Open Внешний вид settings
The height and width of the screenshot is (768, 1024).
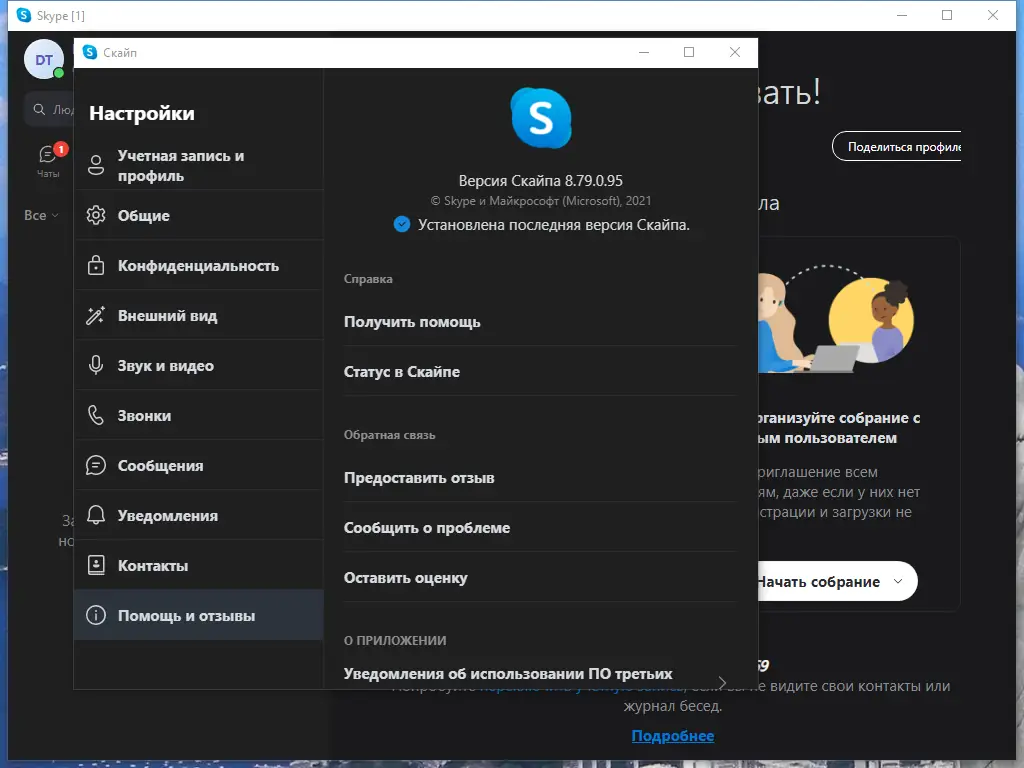[x=199, y=315]
